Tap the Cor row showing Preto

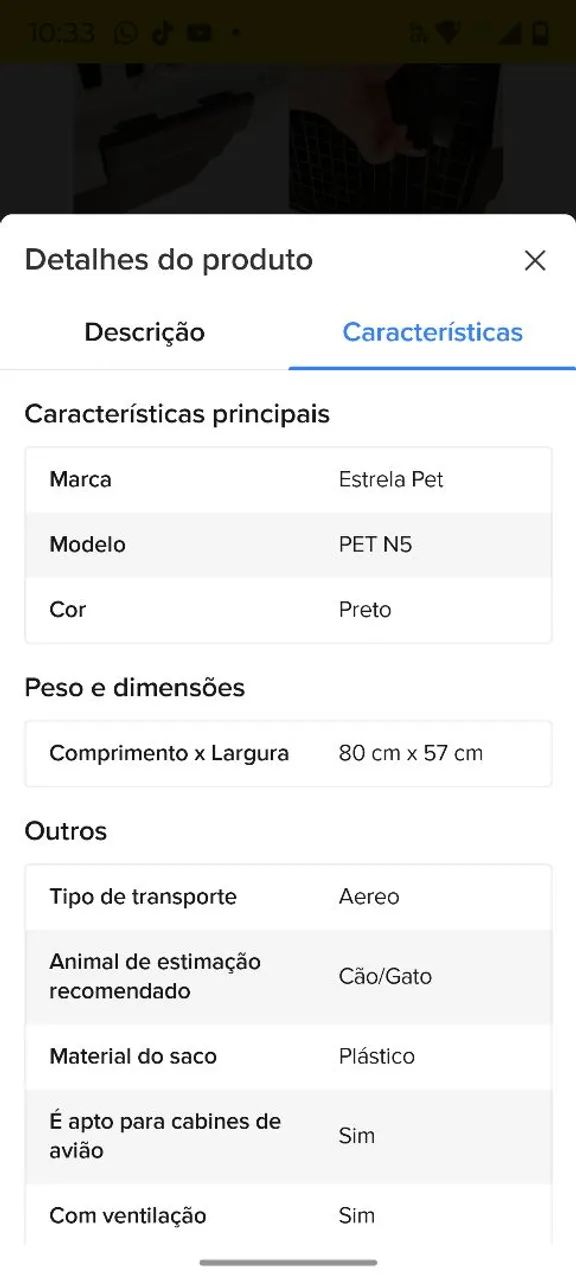288,609
